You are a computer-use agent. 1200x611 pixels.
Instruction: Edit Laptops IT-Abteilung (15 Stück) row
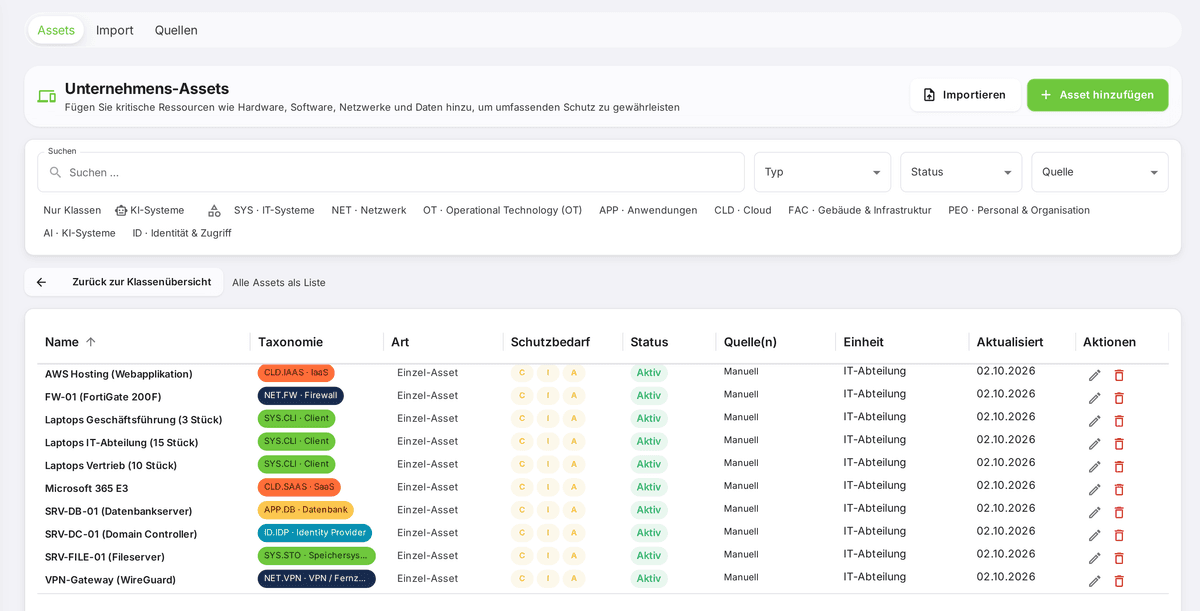[1094, 444]
